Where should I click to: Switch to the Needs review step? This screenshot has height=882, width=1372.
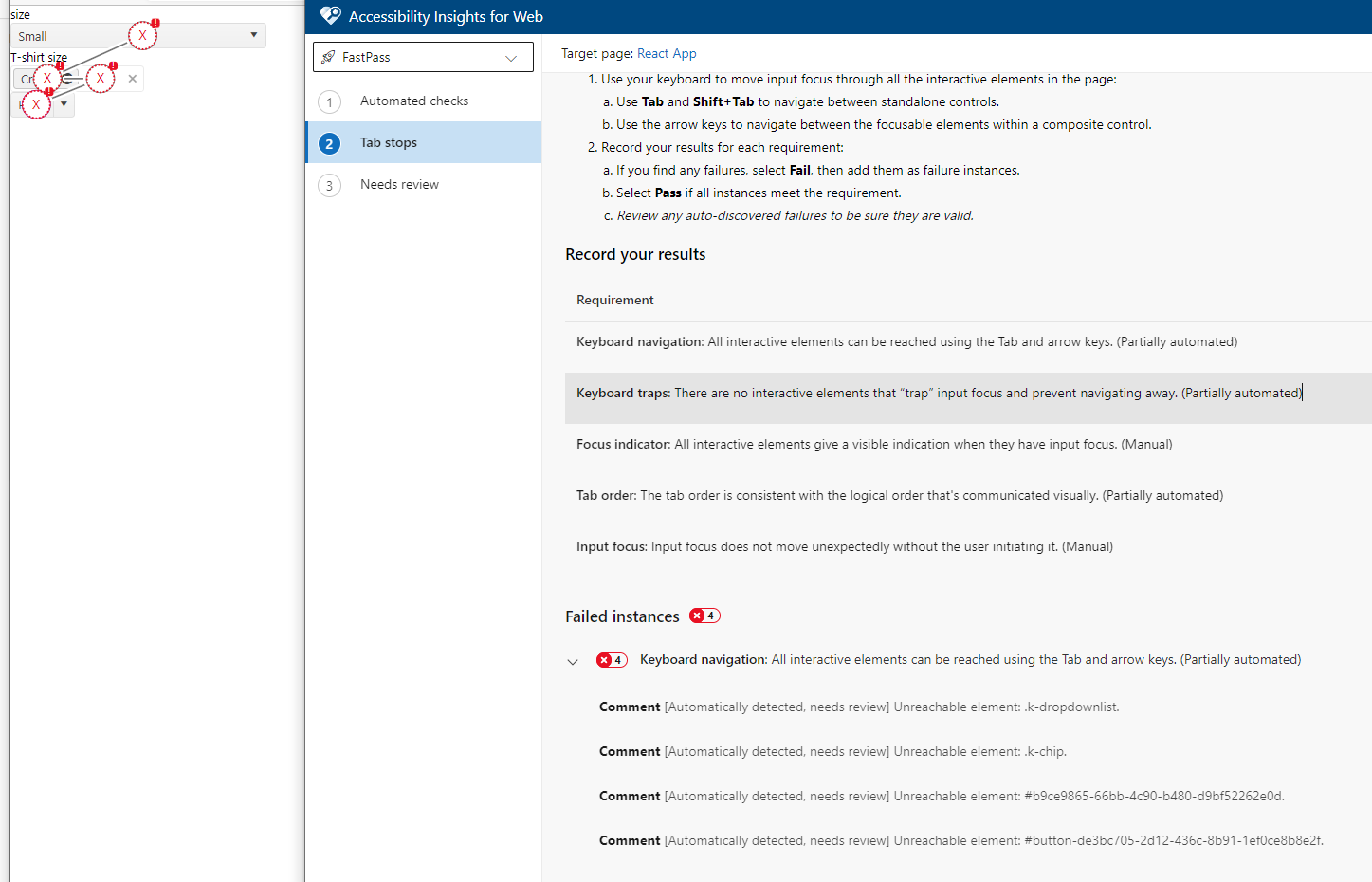[x=399, y=185]
